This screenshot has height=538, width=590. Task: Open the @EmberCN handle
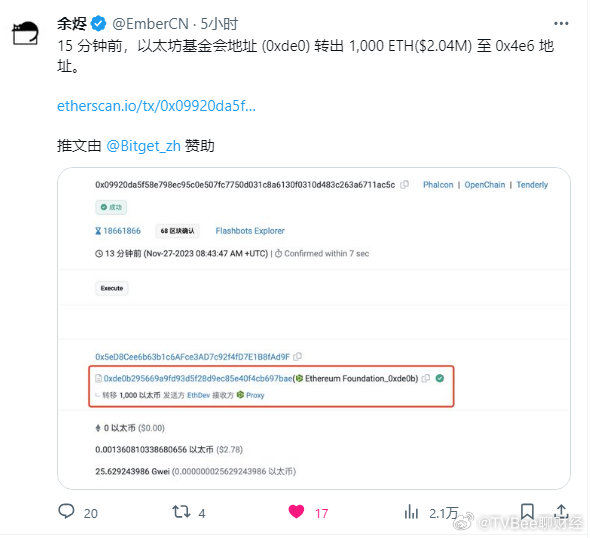[x=150, y=24]
